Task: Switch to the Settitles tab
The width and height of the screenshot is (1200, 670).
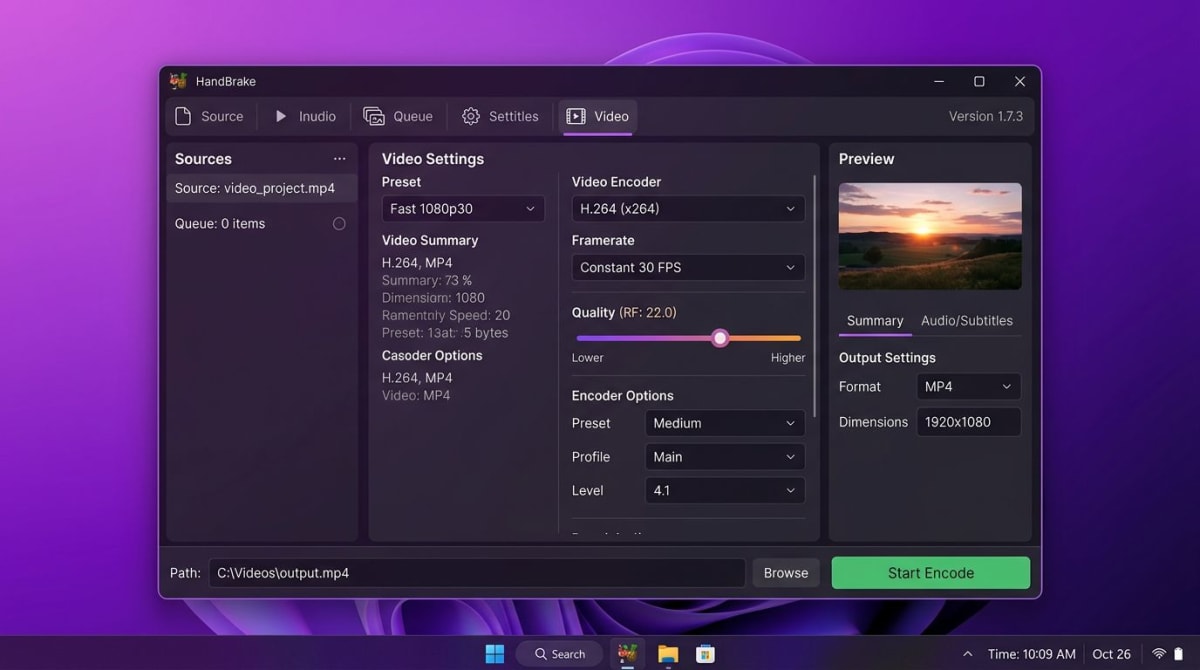Action: tap(500, 116)
